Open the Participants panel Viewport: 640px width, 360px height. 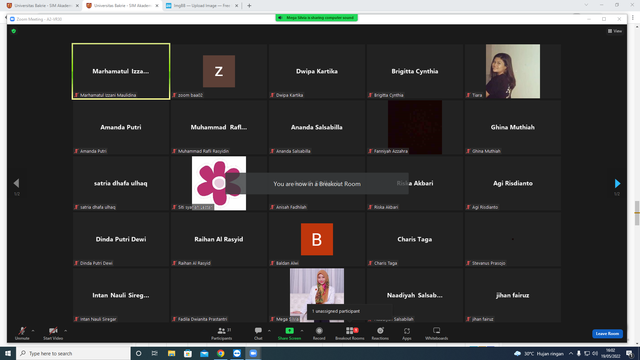click(x=222, y=333)
